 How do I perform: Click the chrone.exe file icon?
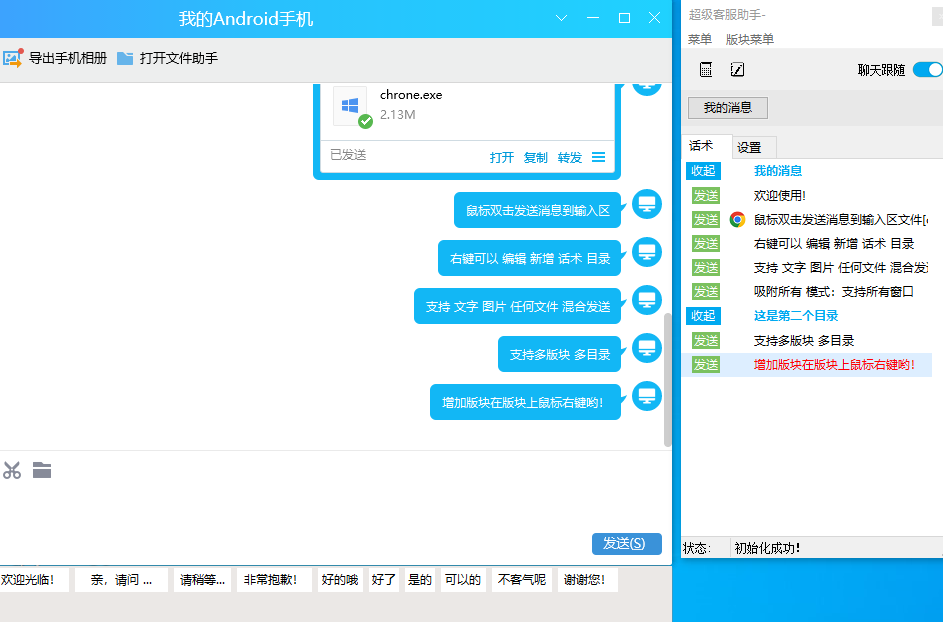tap(351, 107)
